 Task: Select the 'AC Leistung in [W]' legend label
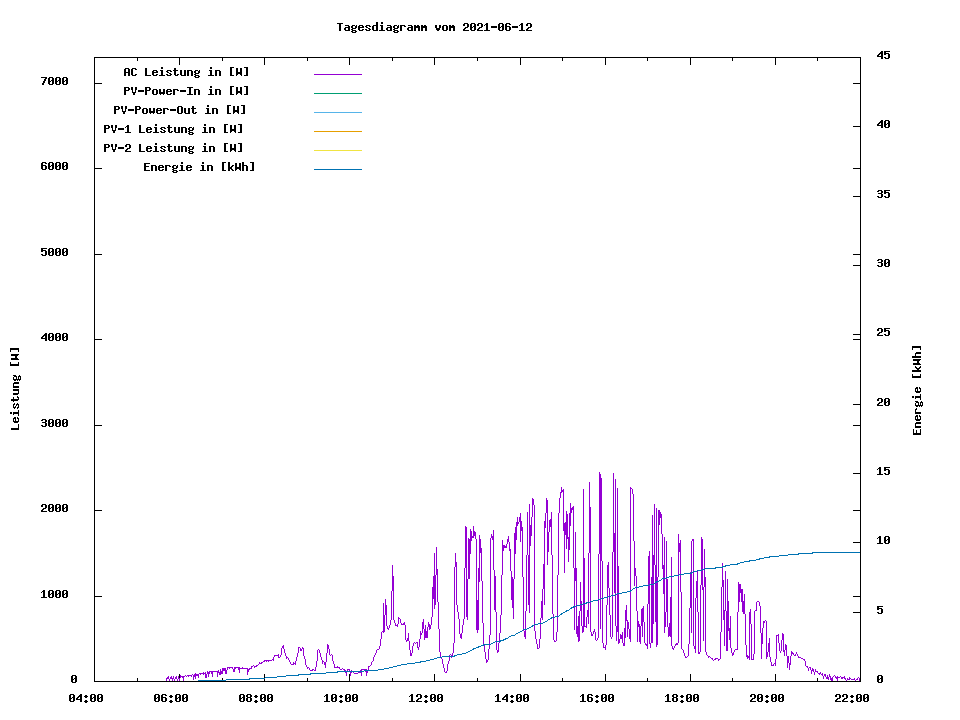(186, 72)
